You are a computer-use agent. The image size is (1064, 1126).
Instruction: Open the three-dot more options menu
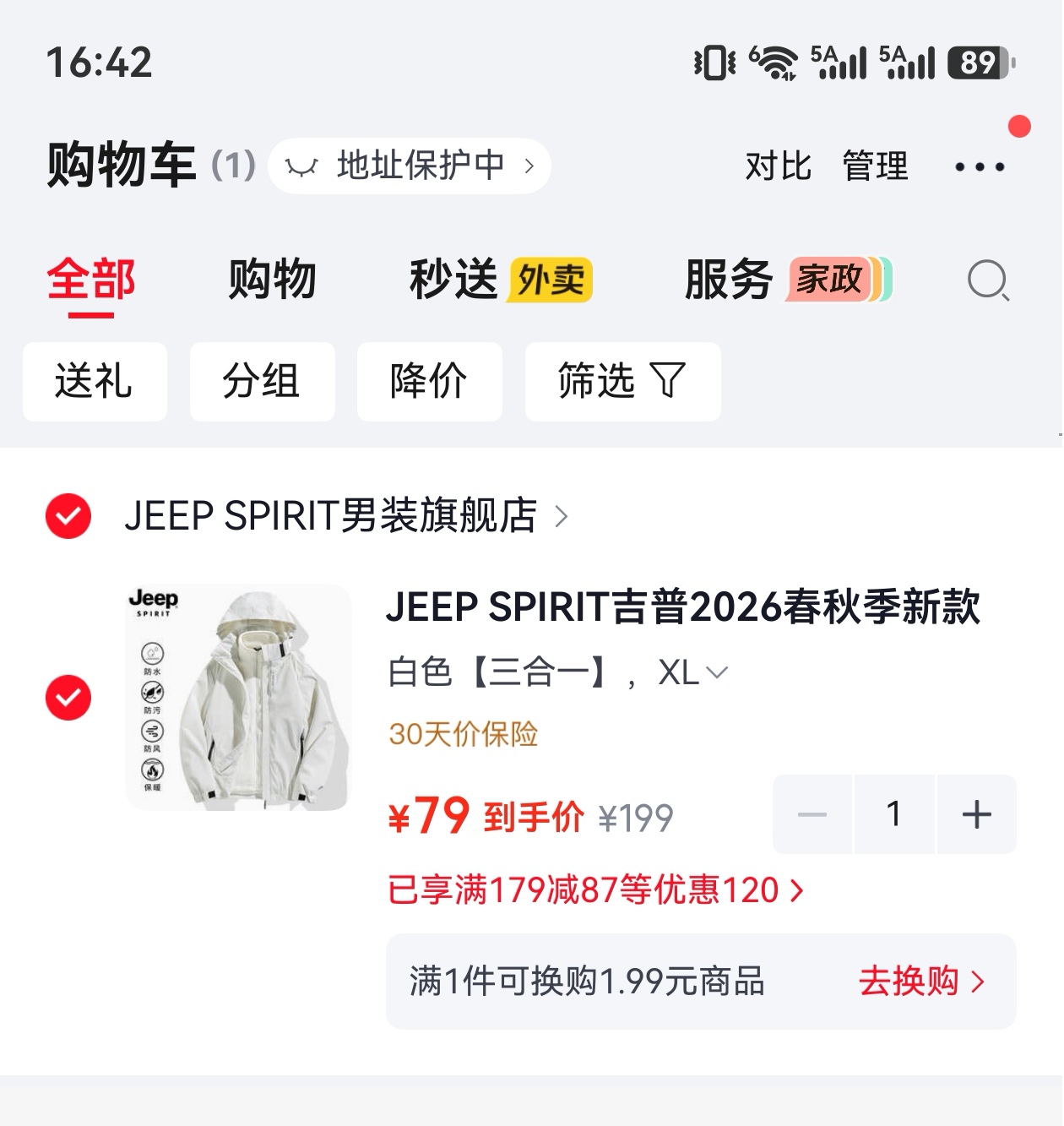[980, 166]
